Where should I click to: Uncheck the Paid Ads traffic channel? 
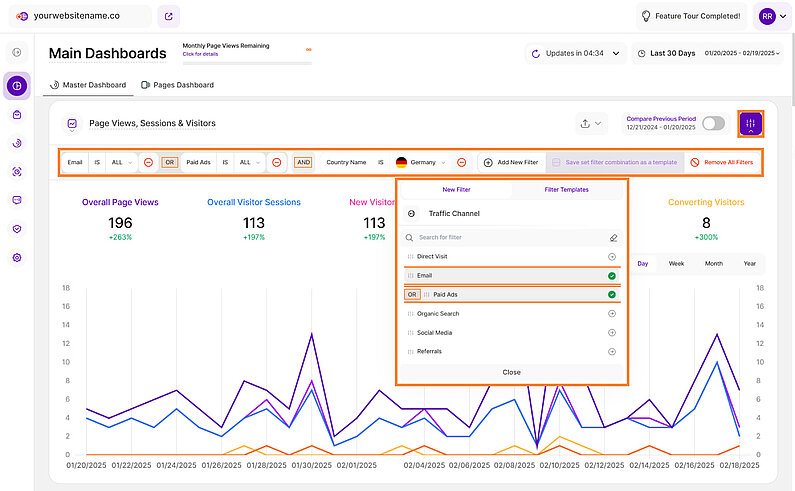pos(611,295)
